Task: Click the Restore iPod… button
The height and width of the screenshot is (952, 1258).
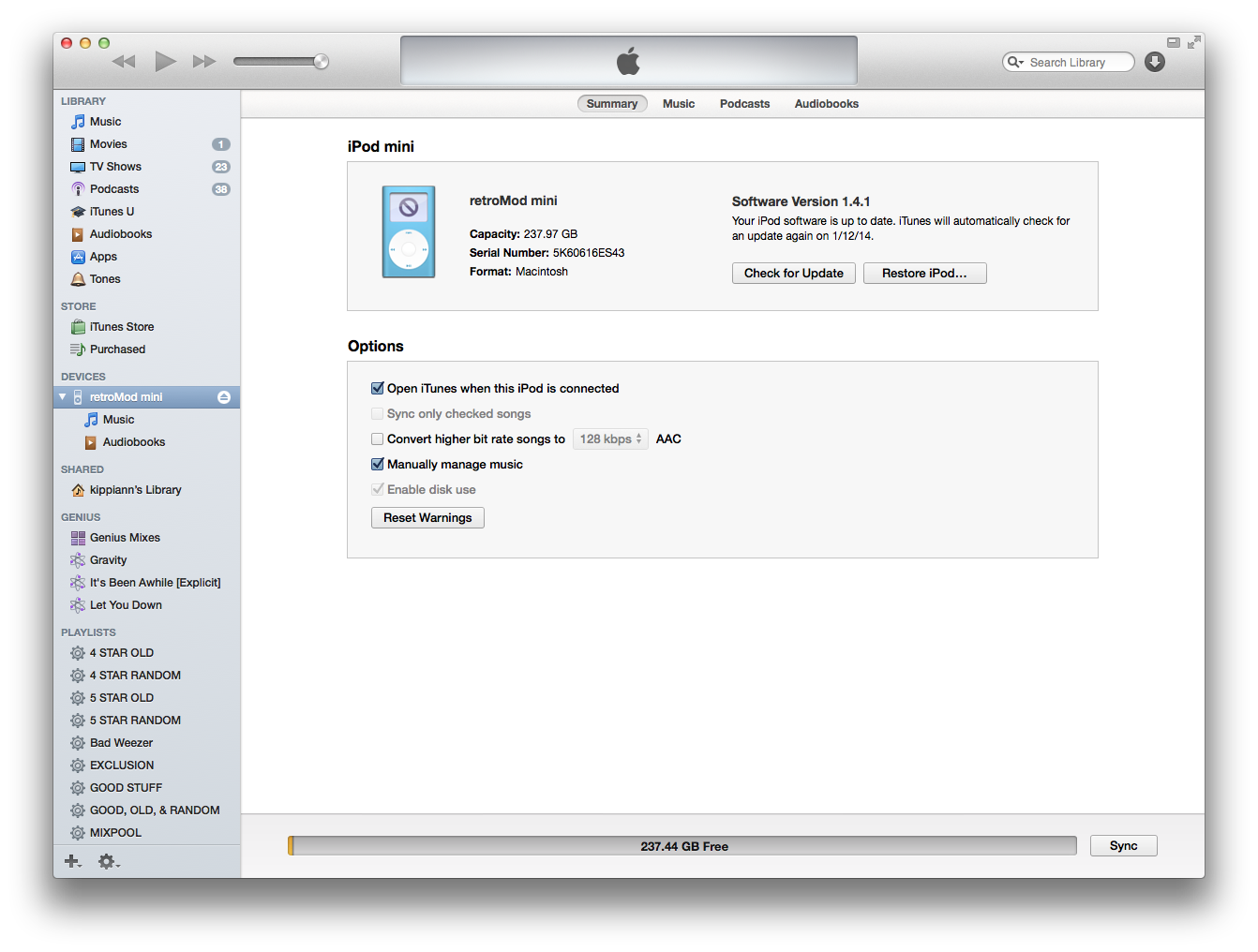Action: [925, 274]
